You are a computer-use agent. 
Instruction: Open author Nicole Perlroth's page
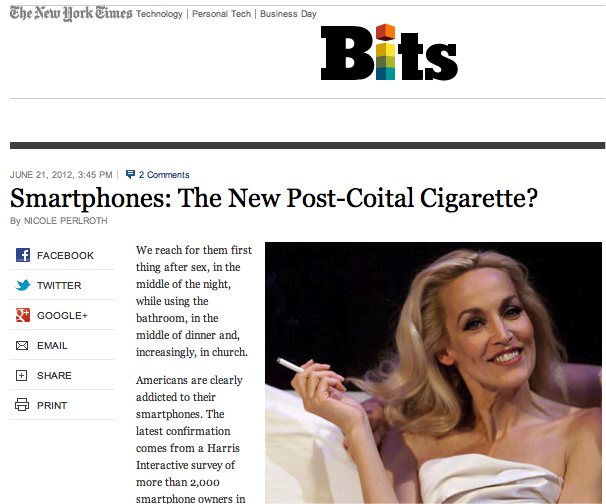click(x=66, y=221)
